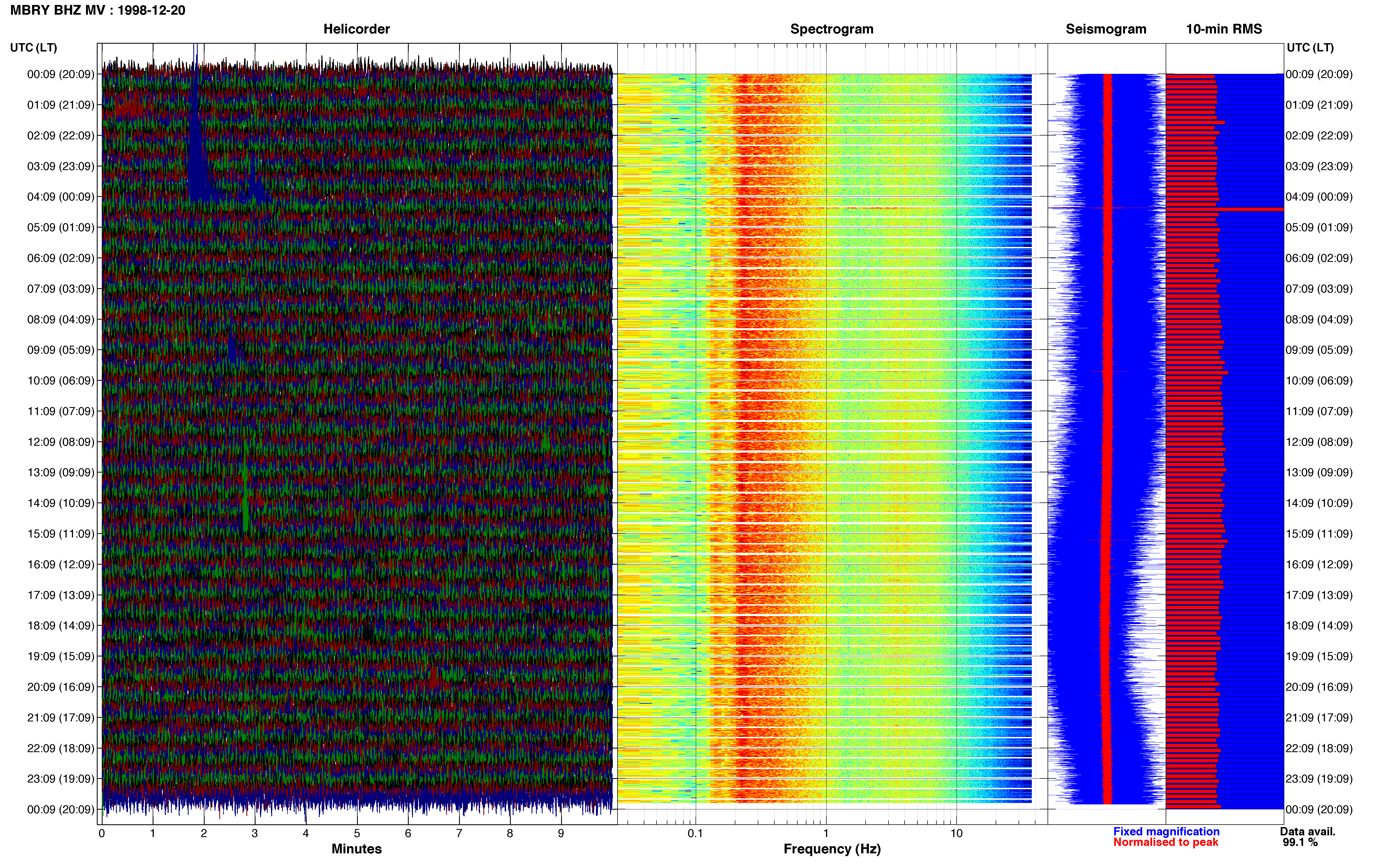Click the '0.1' frequency axis tick label
Image resolution: width=1388 pixels, height=868 pixels.
[x=695, y=833]
